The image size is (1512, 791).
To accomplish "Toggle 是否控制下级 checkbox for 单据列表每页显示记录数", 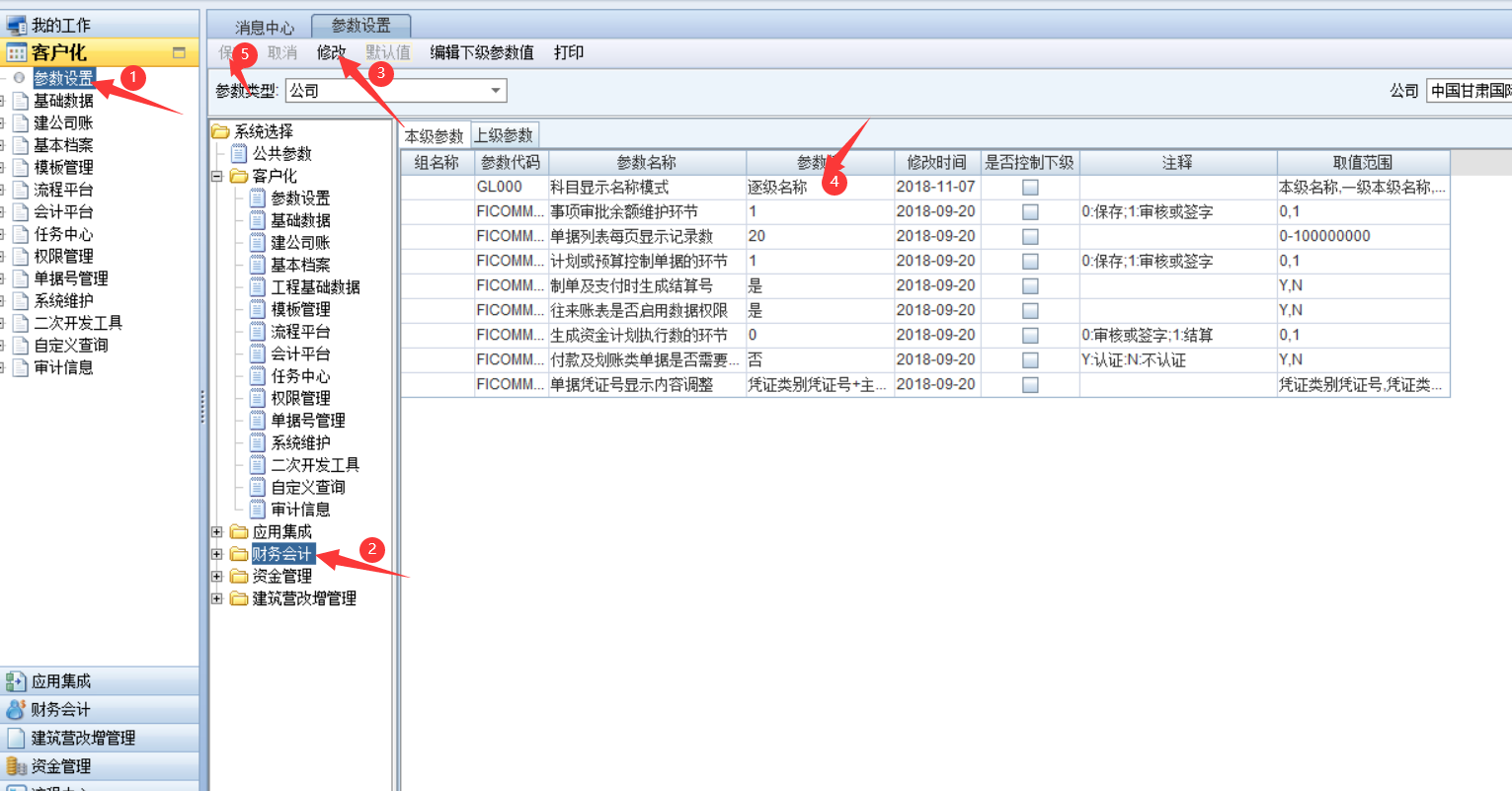I will pyautogui.click(x=1030, y=236).
